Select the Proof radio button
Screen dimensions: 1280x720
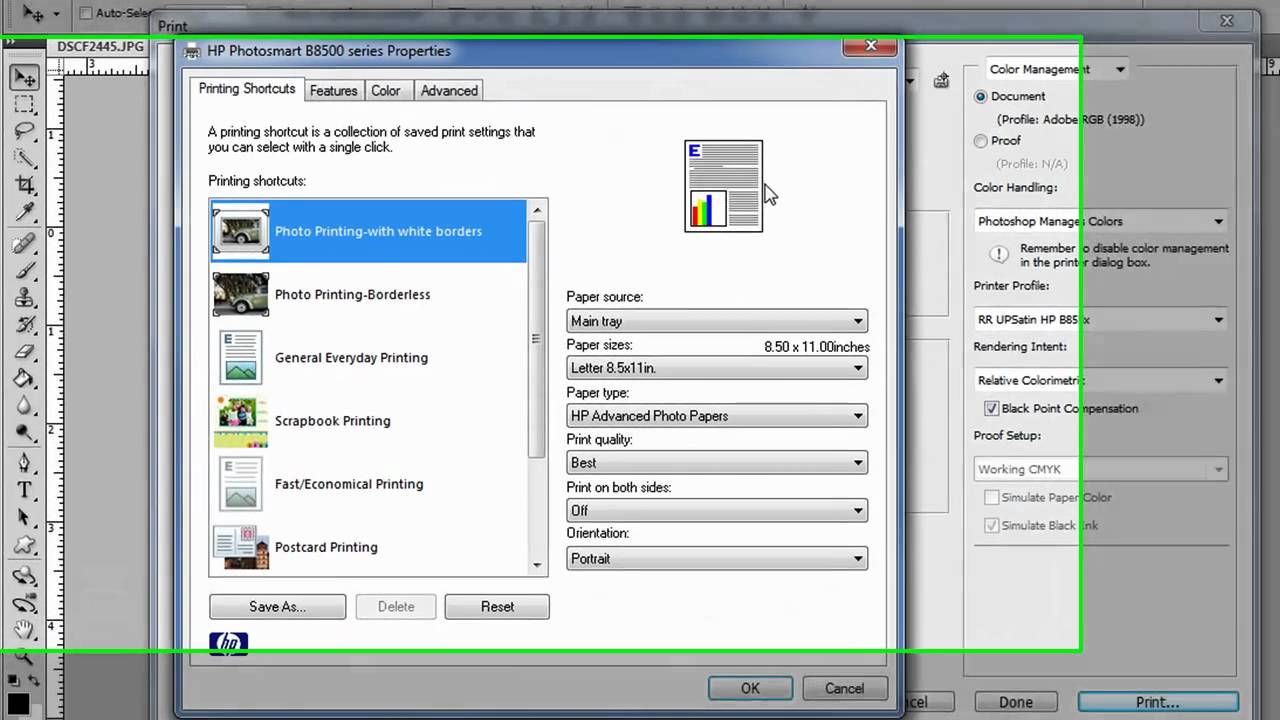981,141
